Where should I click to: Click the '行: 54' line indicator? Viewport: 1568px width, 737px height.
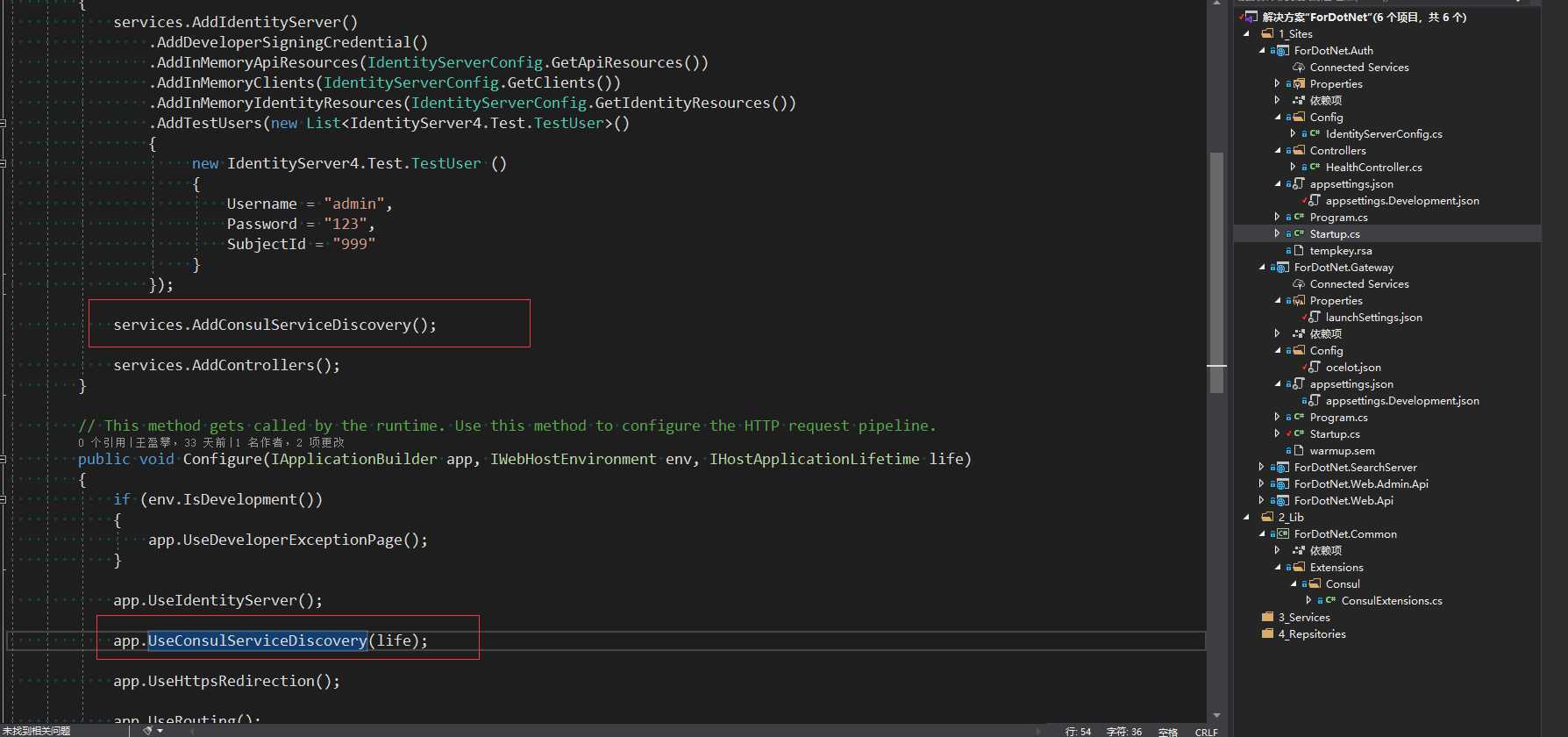(x=1079, y=731)
